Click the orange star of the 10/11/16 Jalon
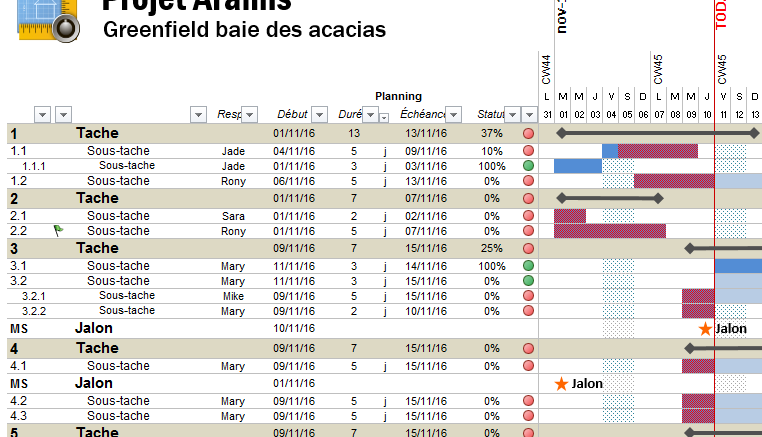762x437 pixels. click(705, 329)
